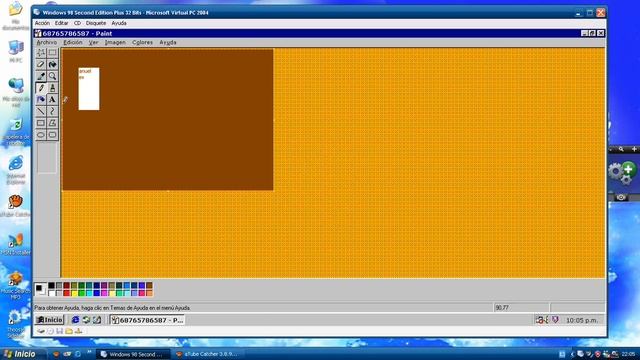Screen dimensions: 640x360
Task: Pick the yellow color swatch
Action: click(74, 293)
